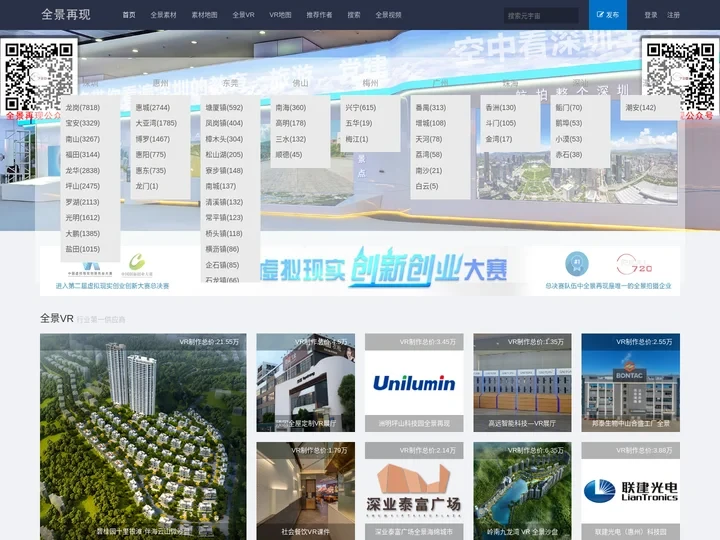This screenshot has height=540, width=720.
Task: Open the Unilumin VR thumbnail
Action: pyautogui.click(x=414, y=382)
